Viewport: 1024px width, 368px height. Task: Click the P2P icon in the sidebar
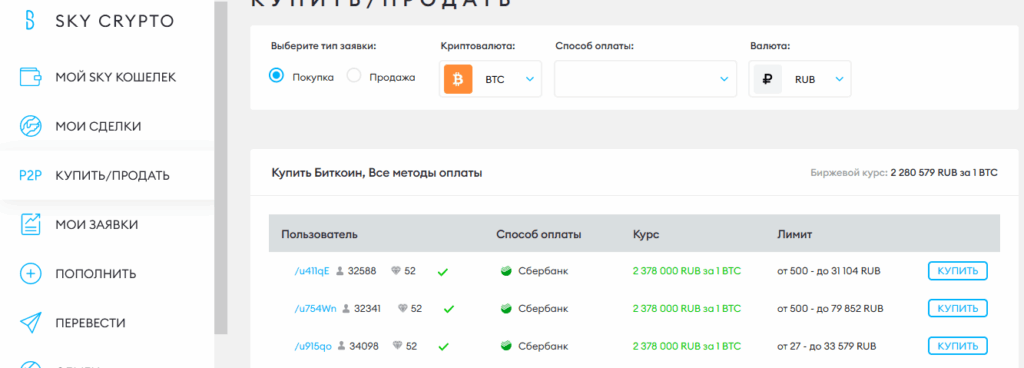click(x=30, y=176)
